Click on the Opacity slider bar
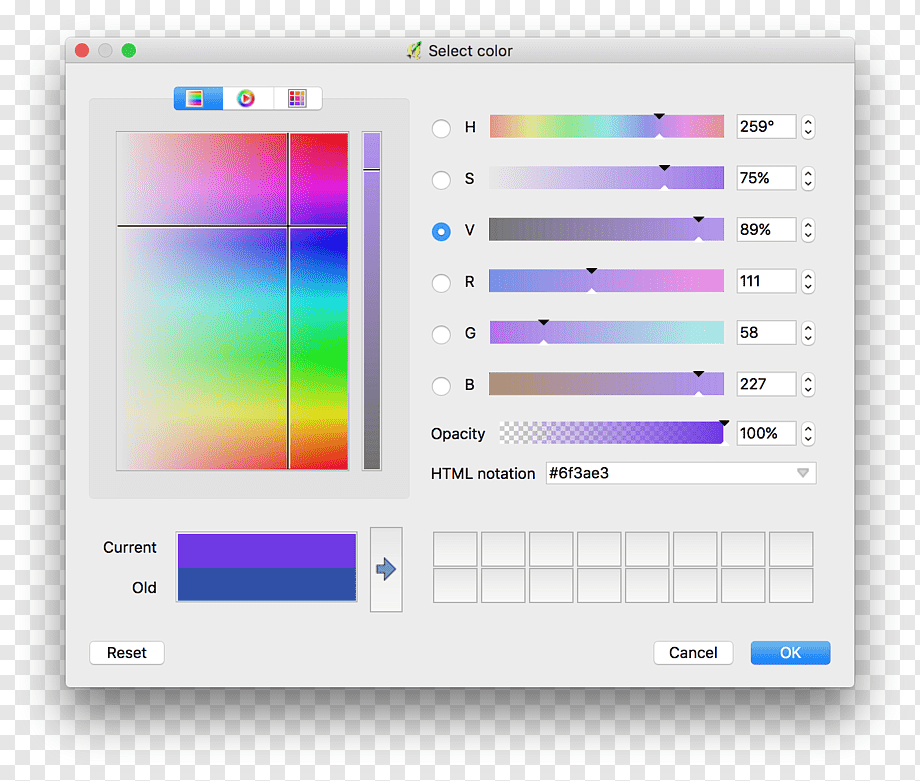Screen dimensions: 920x781 [x=611, y=433]
